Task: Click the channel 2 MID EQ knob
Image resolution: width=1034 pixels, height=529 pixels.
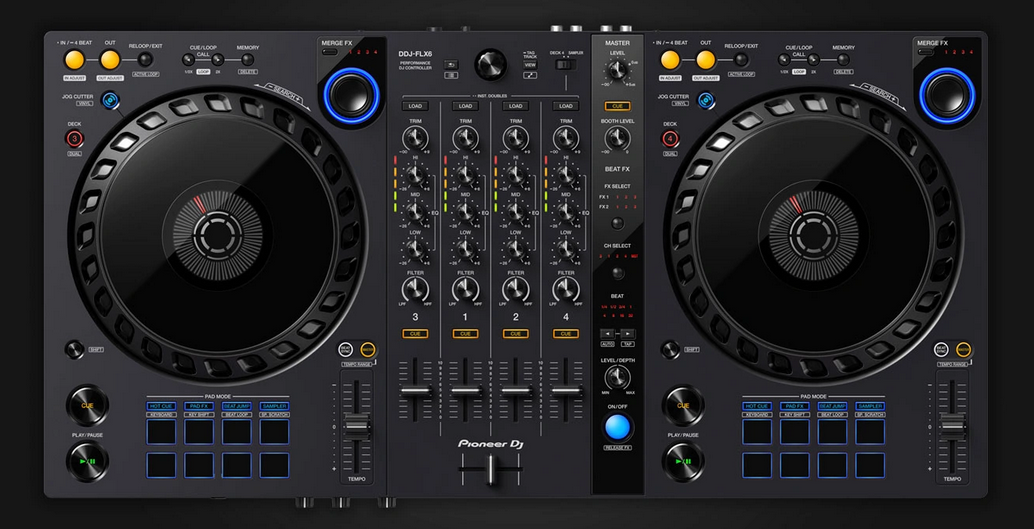Action: click(516, 212)
